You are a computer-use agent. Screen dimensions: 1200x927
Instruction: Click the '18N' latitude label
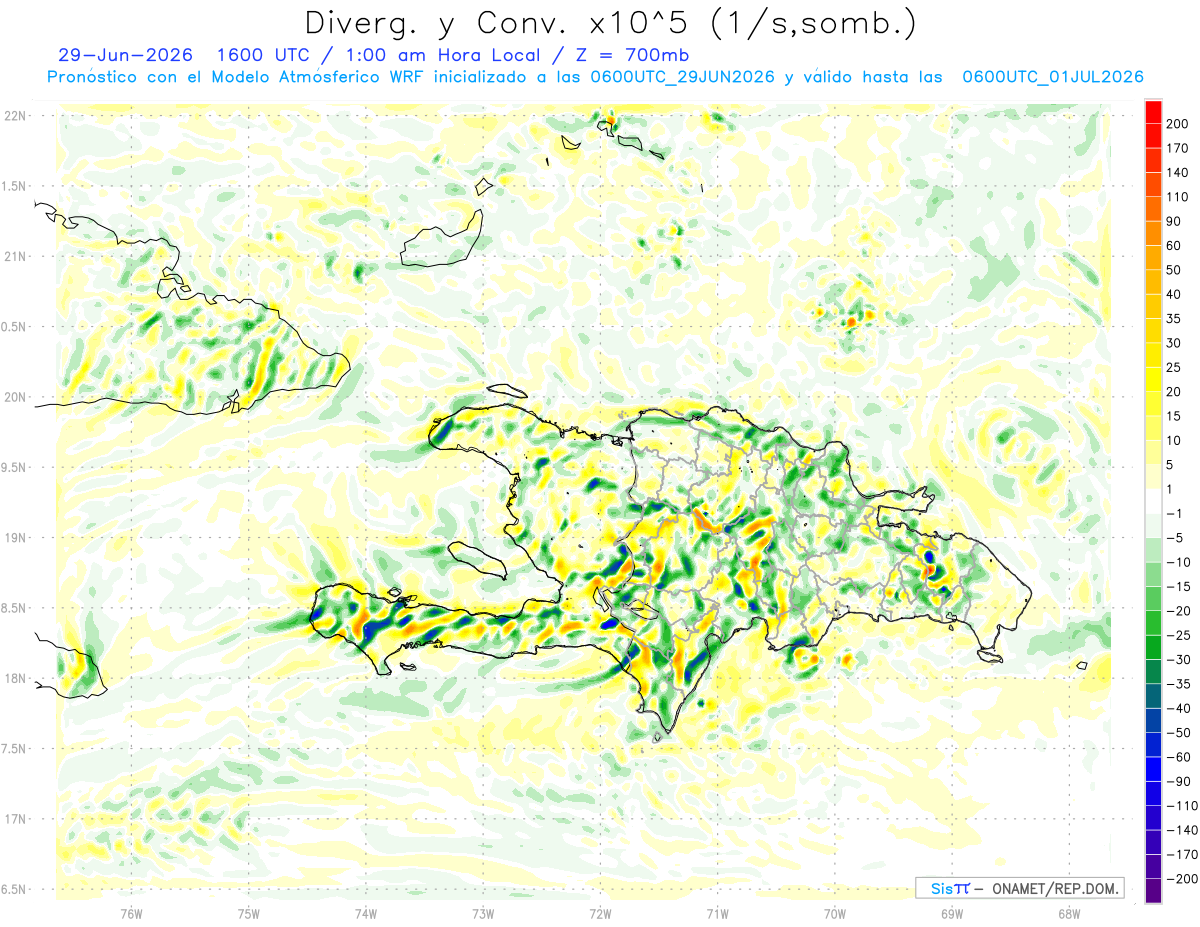[x=16, y=678]
